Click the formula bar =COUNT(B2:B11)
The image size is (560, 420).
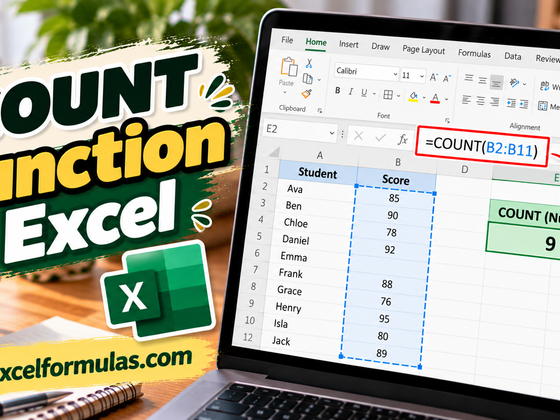coord(482,146)
